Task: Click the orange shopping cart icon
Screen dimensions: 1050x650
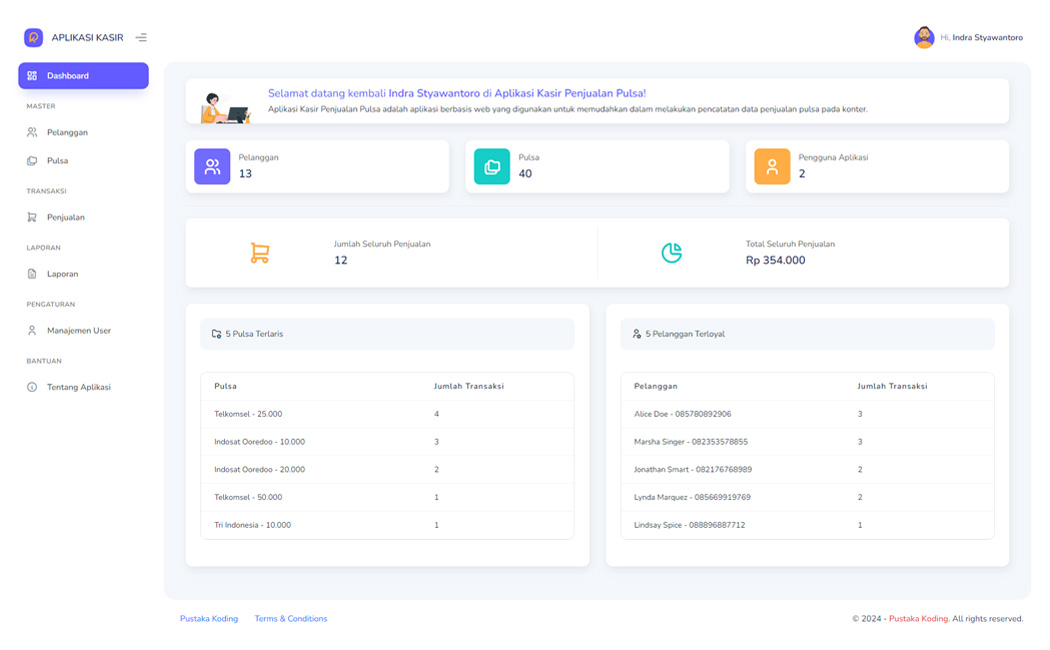Action: [260, 253]
